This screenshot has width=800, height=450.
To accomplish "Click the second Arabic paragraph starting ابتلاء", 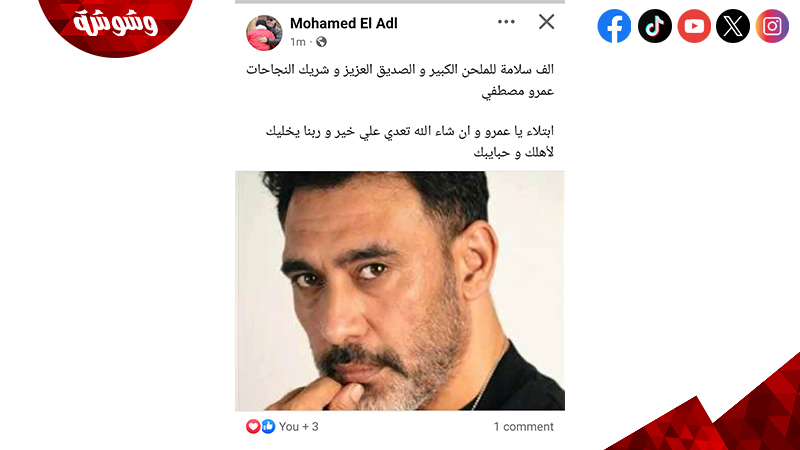I will point(410,141).
